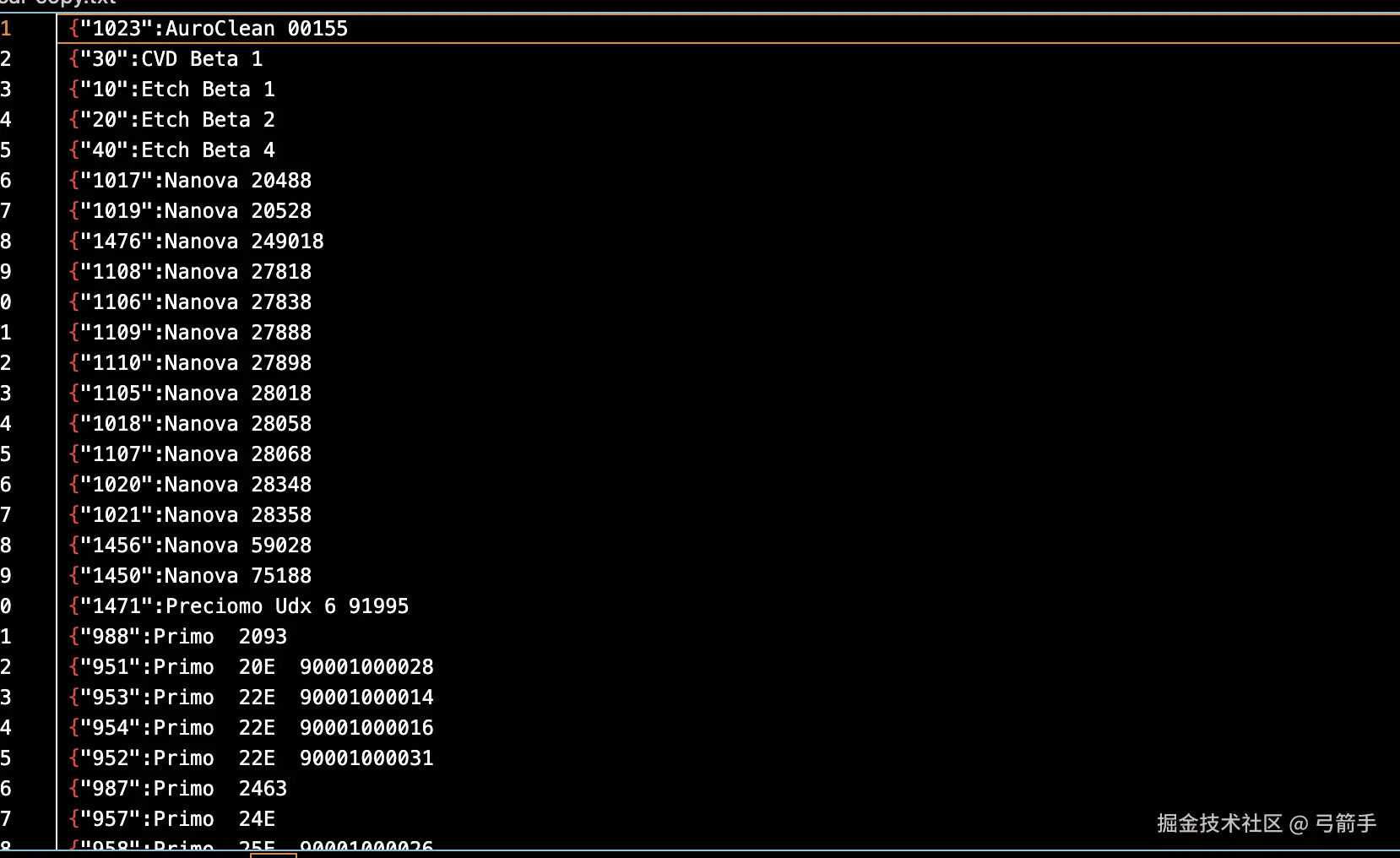Click the line "1105":Nanova 28018
The image size is (1400, 858).
coord(191,394)
